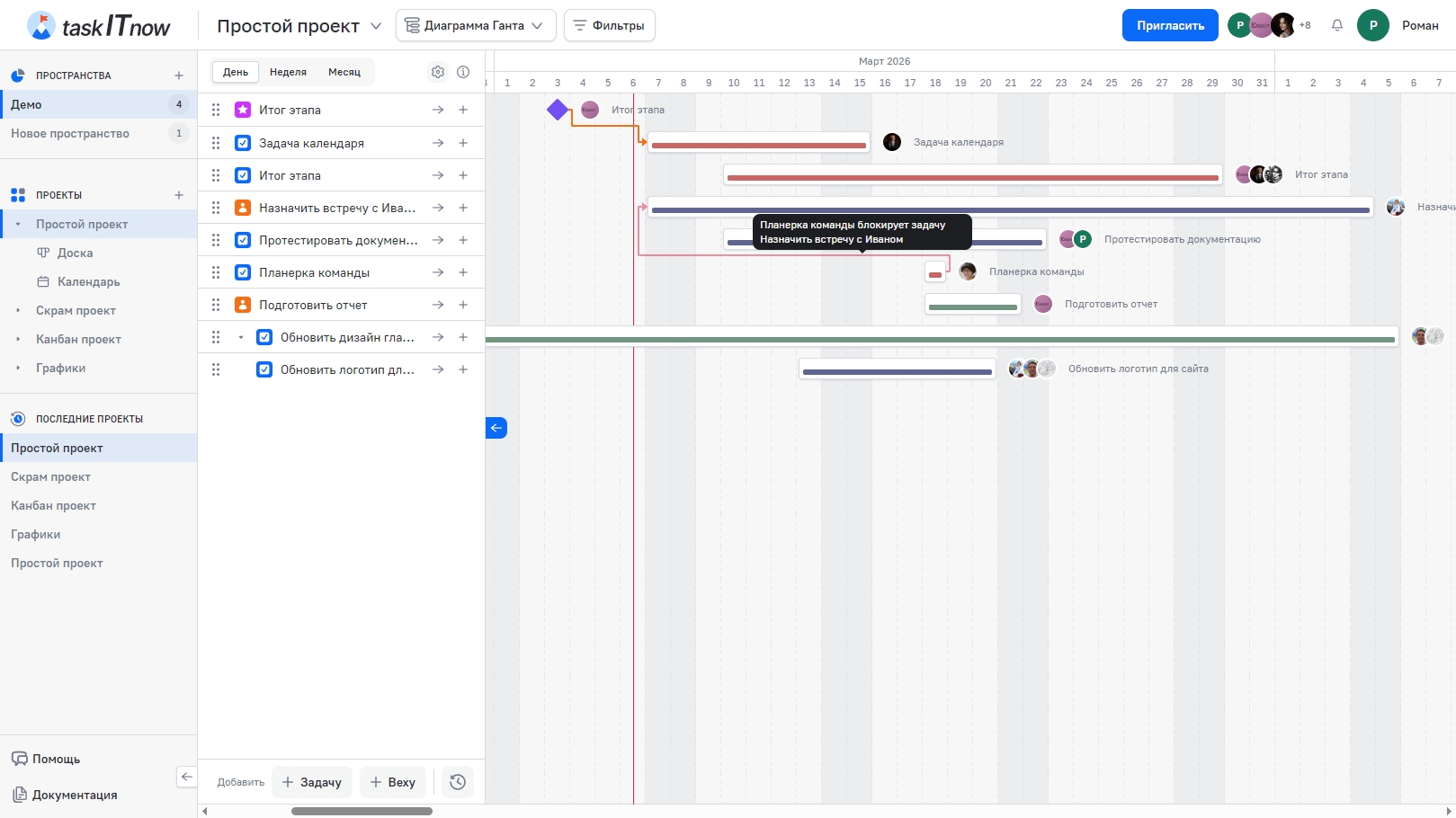Click the horizontal scrollbar thumb
1456x818 pixels.
pos(362,811)
